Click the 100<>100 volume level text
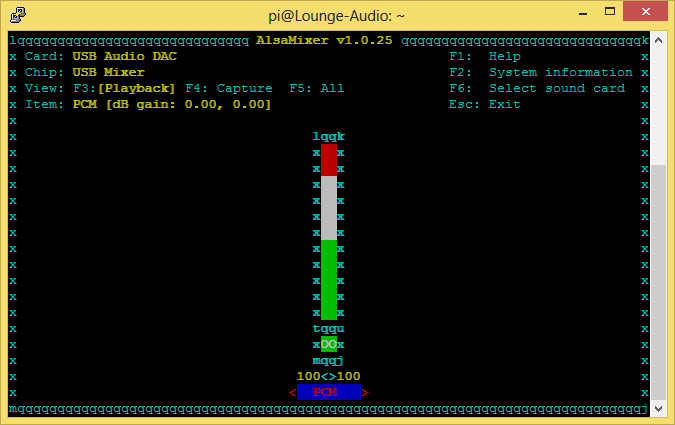The height and width of the screenshot is (425, 675). pyautogui.click(x=328, y=376)
